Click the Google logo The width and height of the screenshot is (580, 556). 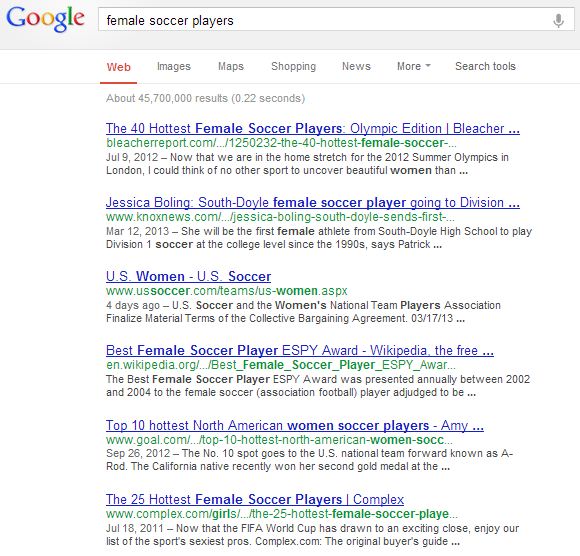[x=45, y=19]
